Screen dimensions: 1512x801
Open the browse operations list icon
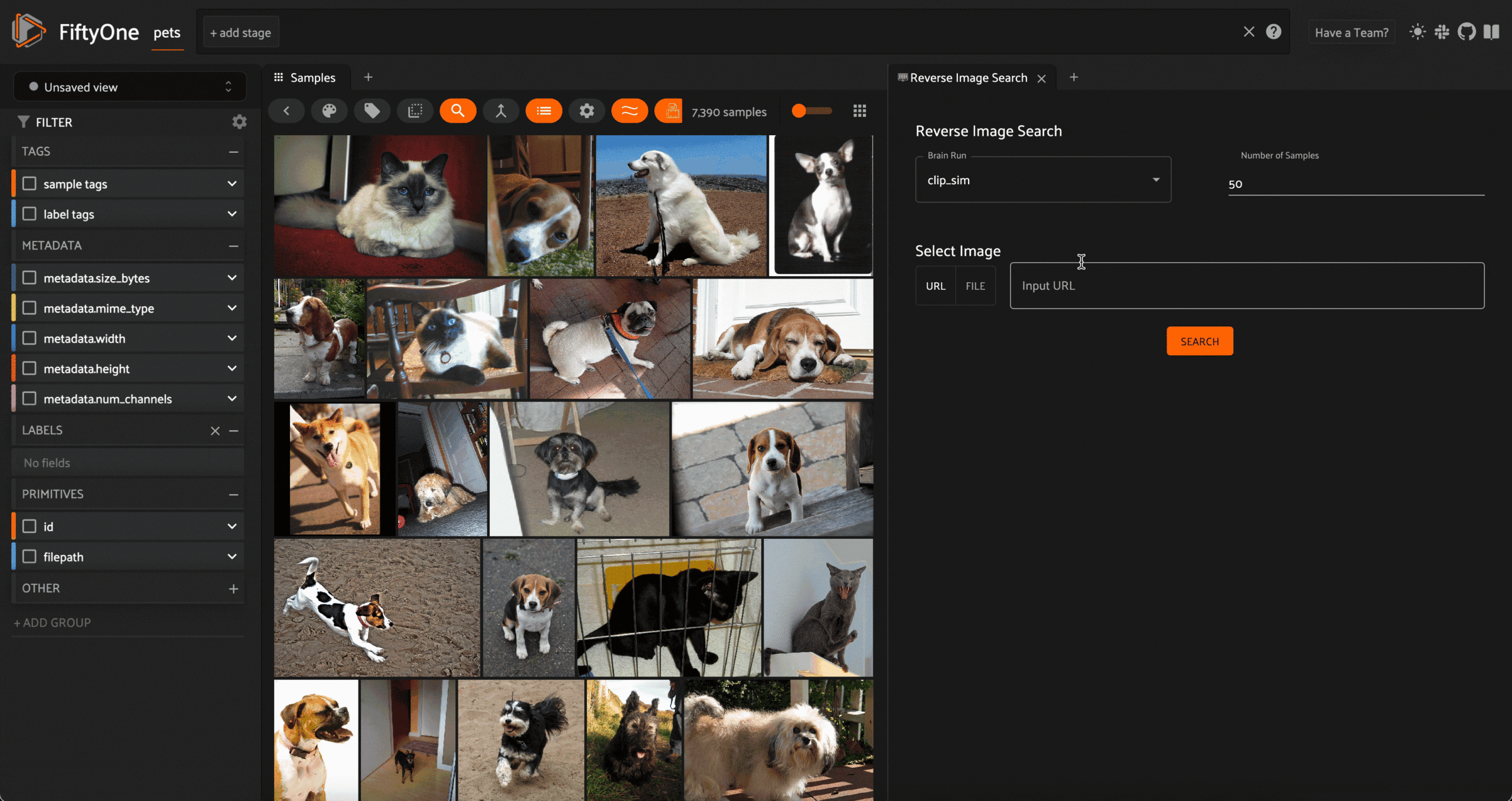[x=543, y=111]
